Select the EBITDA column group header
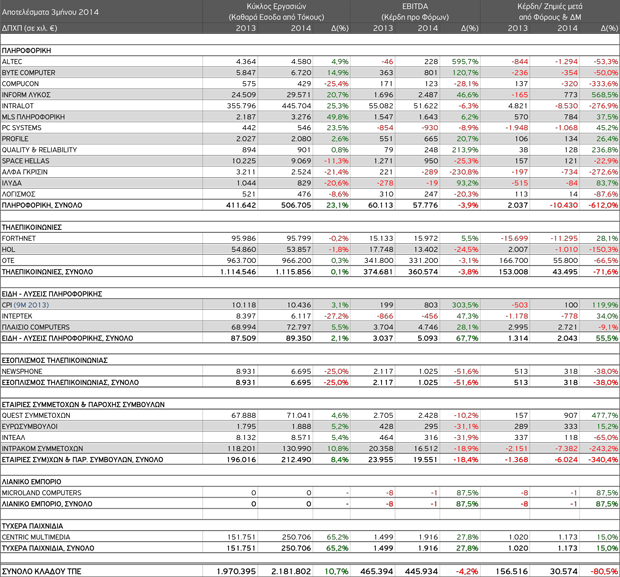This screenshot has height=577, width=620. (x=415, y=6)
